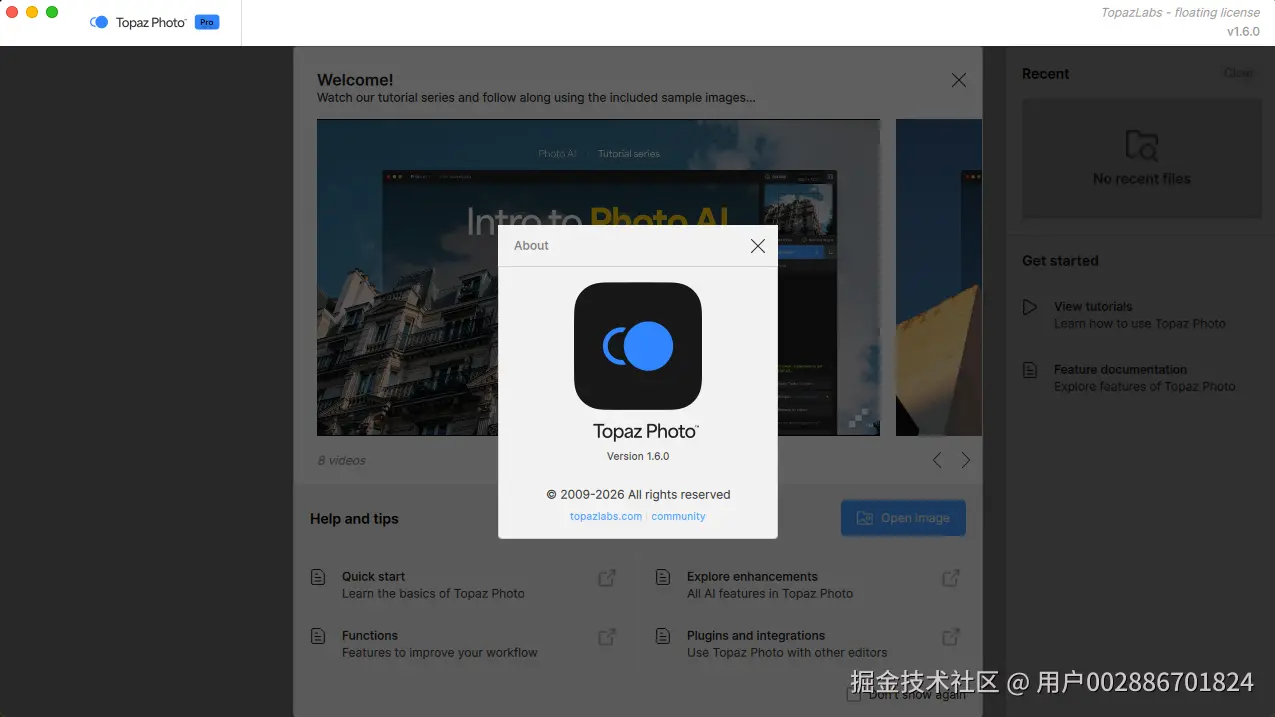This screenshot has height=717, width=1275.
Task: Click the Functions document icon
Action: coord(318,636)
